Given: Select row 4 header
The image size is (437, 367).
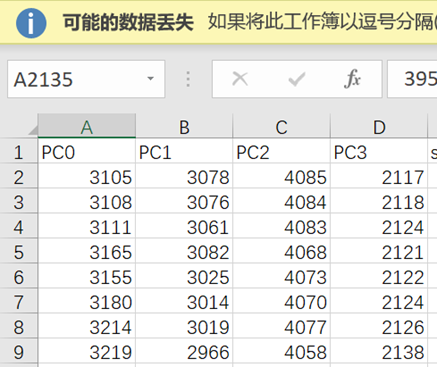Looking at the screenshot, I should coord(19,227).
